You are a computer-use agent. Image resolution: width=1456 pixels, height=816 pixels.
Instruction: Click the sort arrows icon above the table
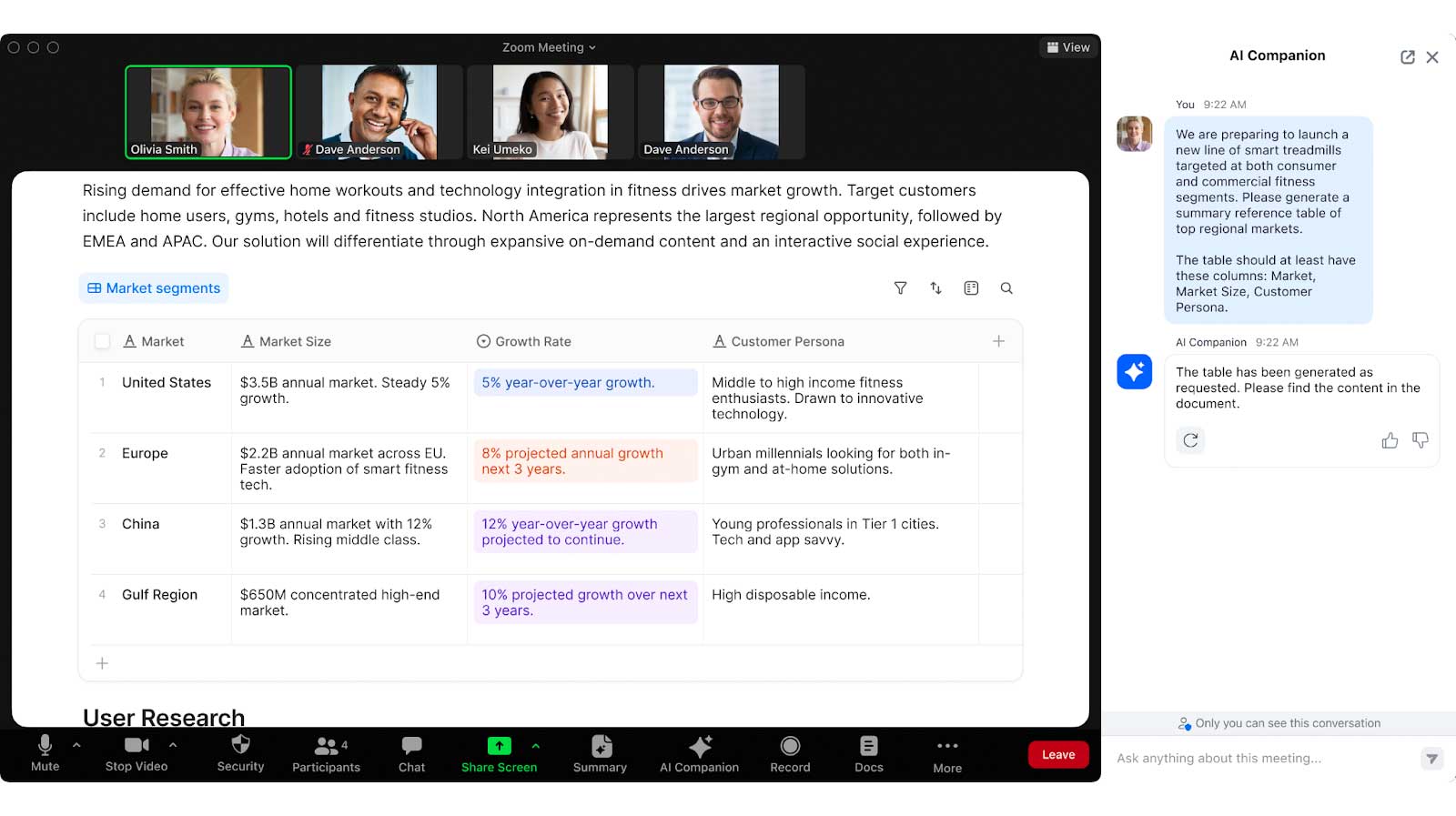(935, 288)
